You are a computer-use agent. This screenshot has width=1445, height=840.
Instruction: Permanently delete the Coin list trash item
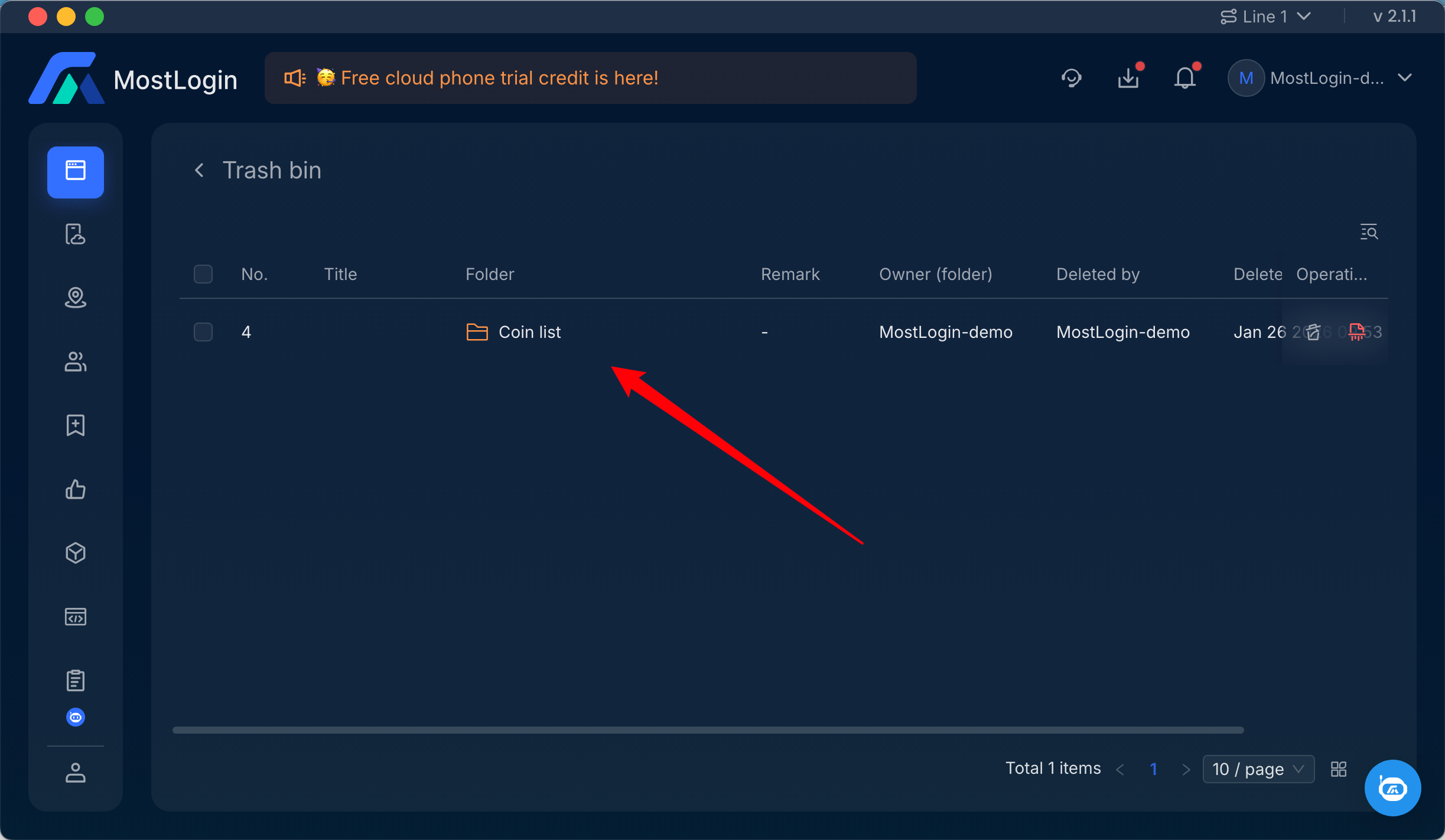[1357, 332]
